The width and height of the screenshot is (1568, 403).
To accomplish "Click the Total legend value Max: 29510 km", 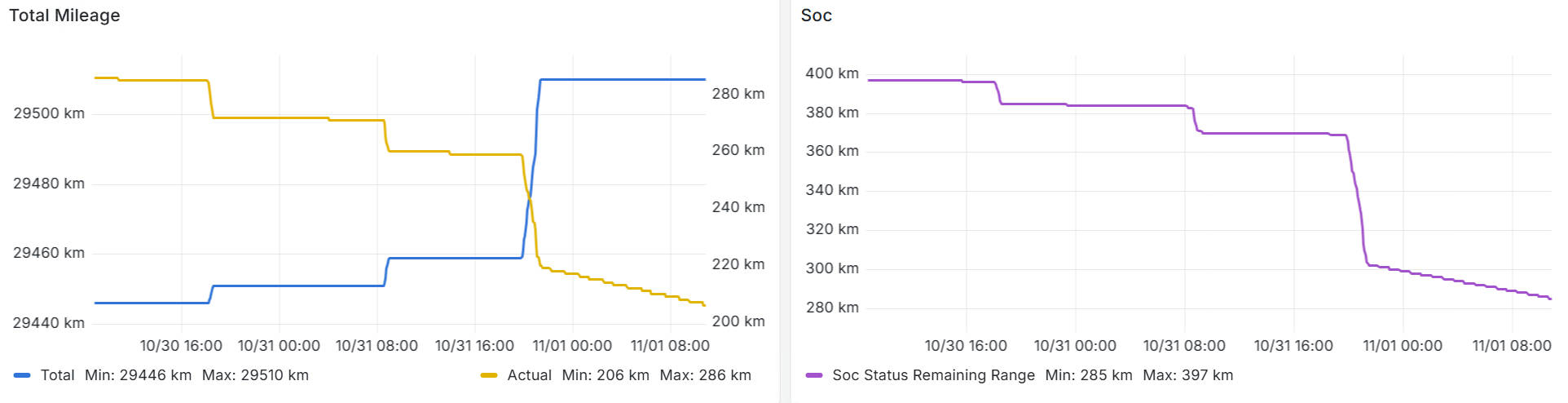I will (x=255, y=375).
